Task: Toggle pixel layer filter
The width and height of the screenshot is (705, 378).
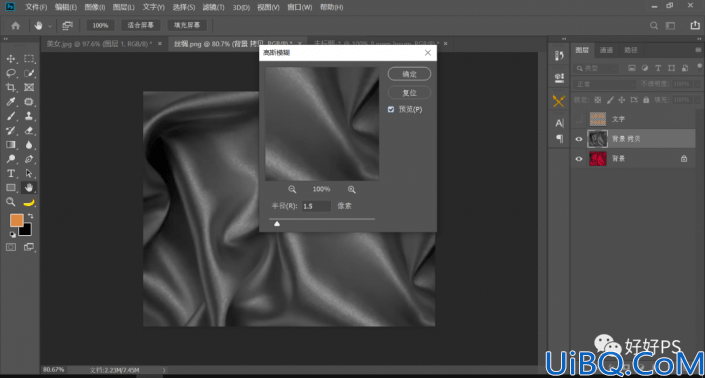Action: point(632,68)
